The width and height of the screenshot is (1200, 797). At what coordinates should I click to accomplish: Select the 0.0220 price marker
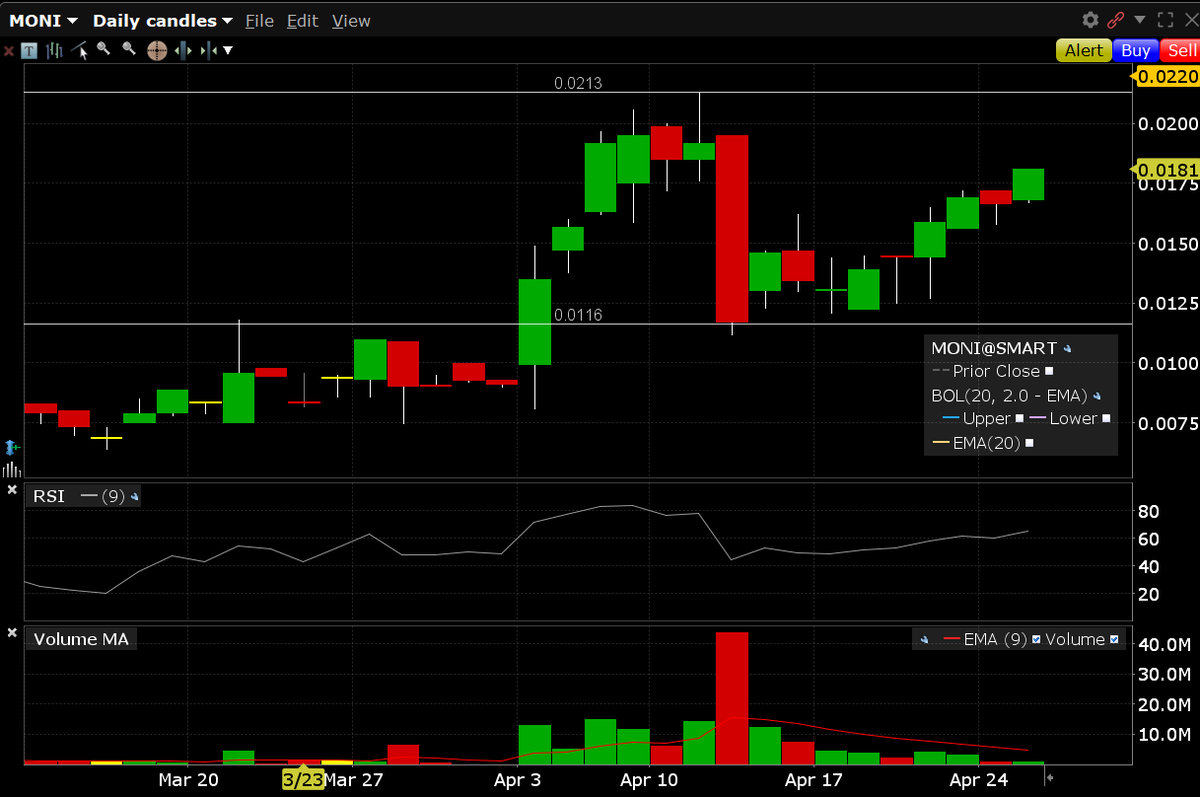tap(1165, 75)
